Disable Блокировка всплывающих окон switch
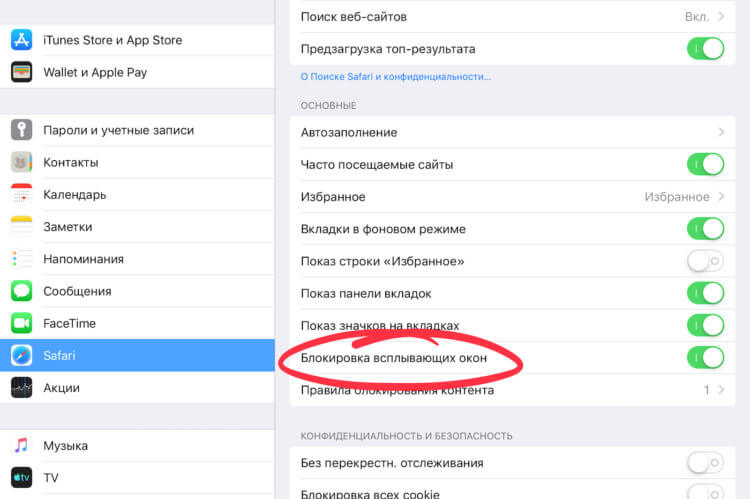Viewport: 750px width, 499px height. (706, 358)
